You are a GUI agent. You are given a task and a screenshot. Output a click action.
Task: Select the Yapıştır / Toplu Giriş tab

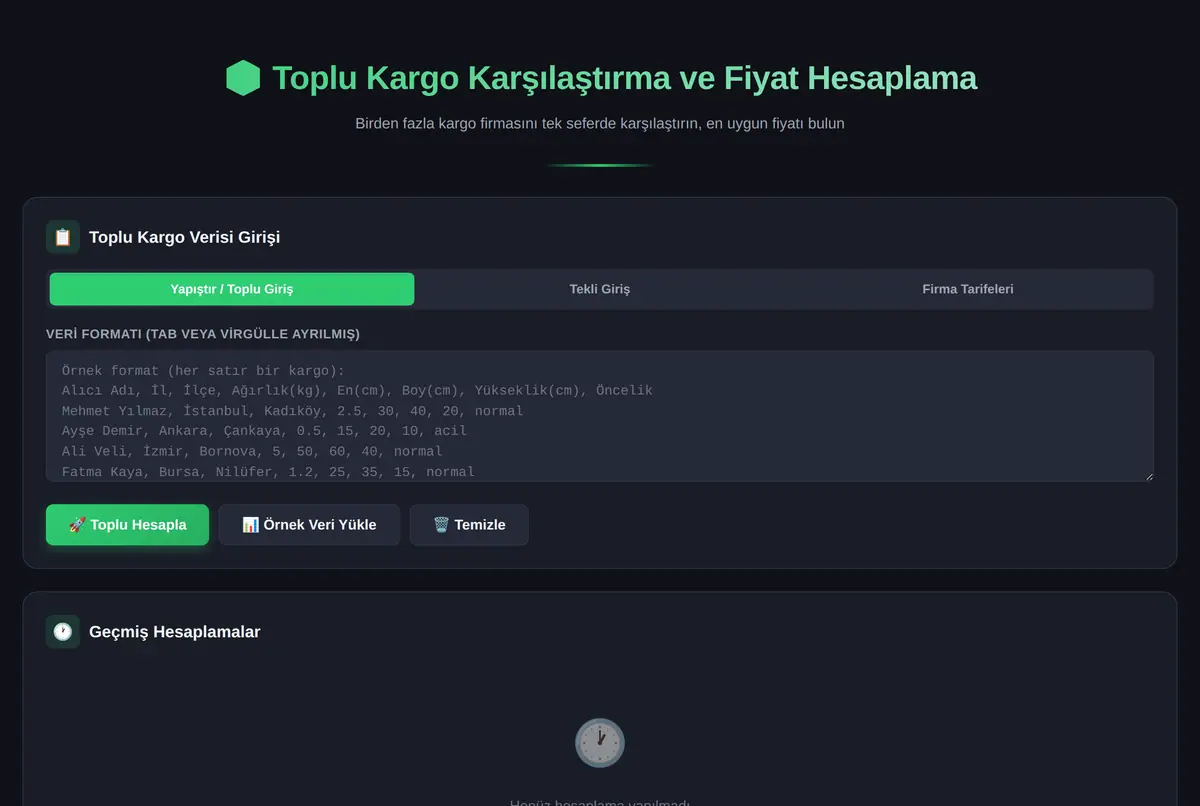click(x=232, y=289)
